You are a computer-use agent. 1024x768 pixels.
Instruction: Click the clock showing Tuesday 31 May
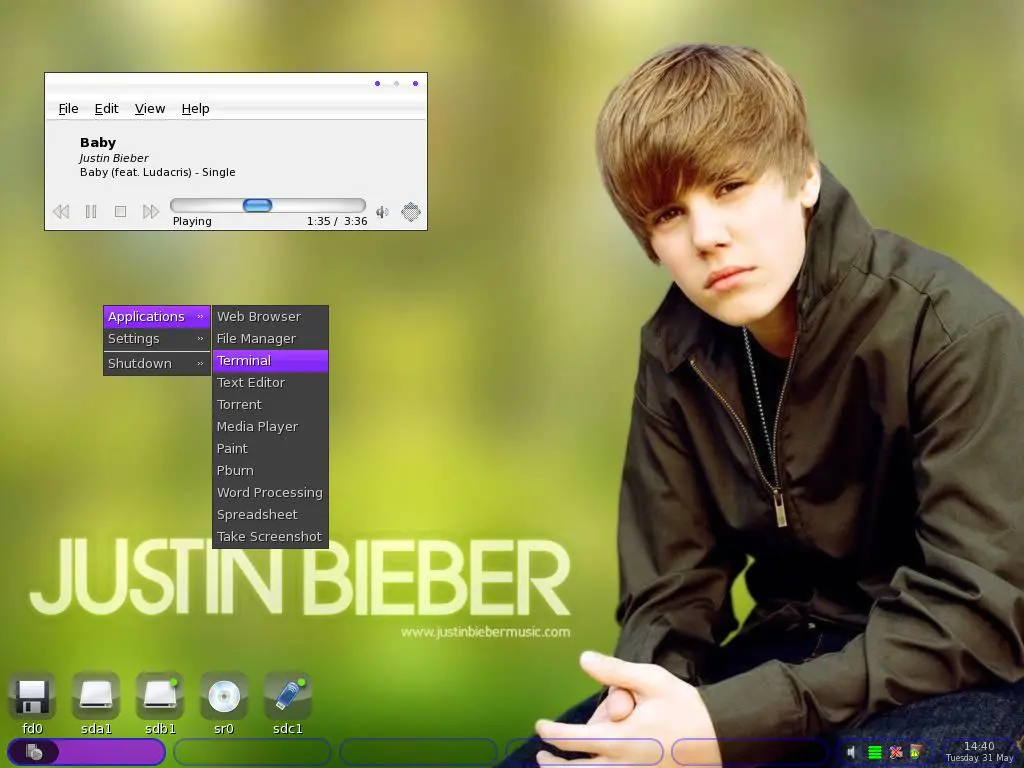coord(978,751)
